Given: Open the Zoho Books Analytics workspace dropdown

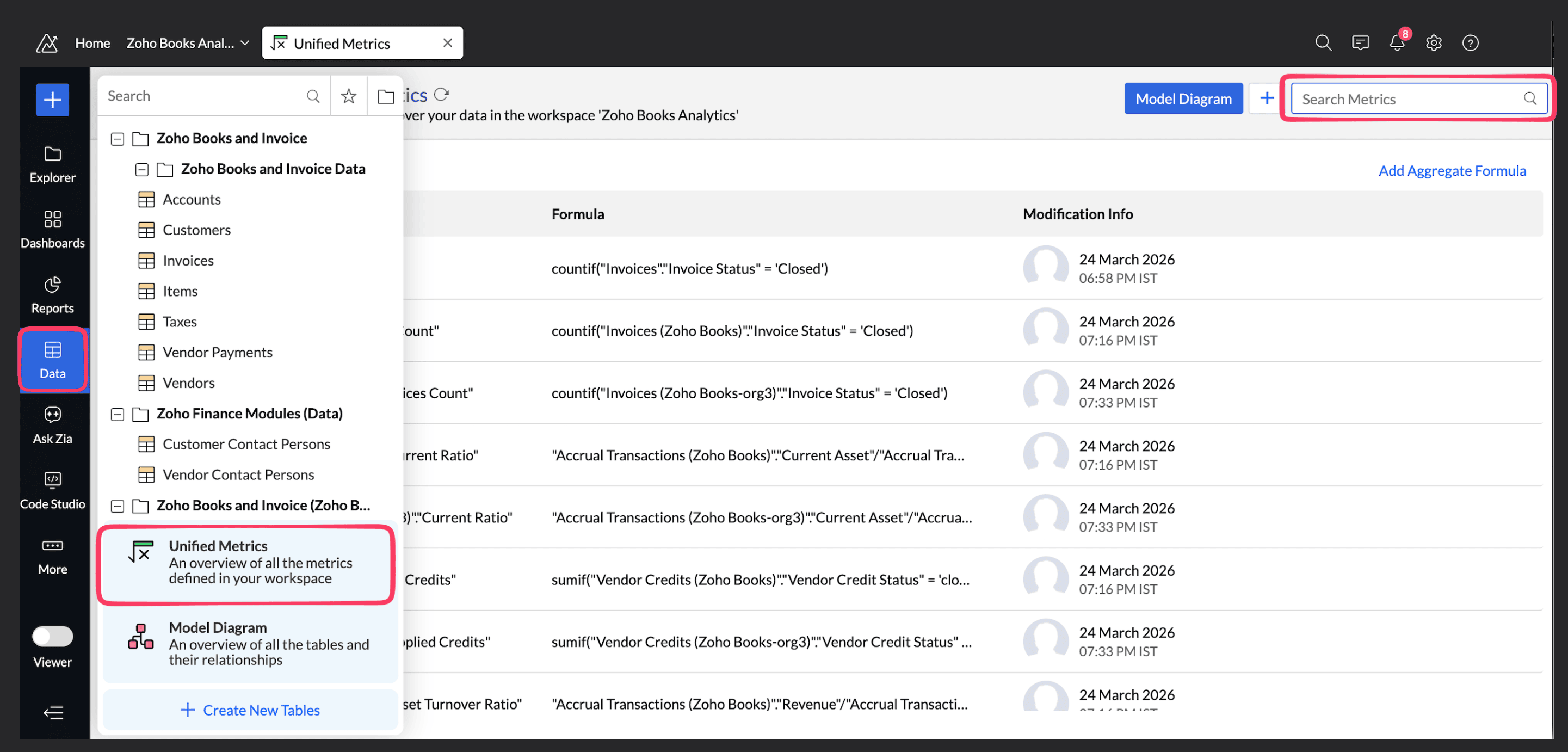Looking at the screenshot, I should 188,42.
